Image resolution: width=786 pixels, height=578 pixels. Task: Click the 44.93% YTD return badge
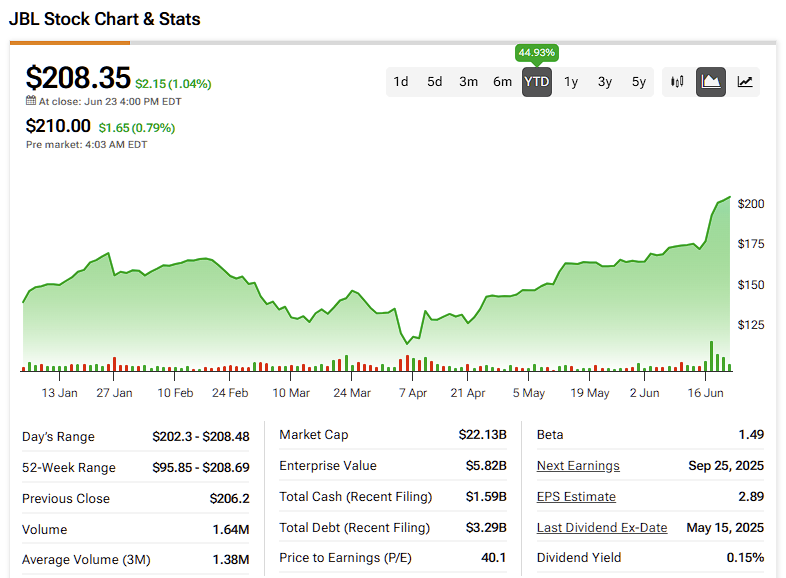coord(537,53)
